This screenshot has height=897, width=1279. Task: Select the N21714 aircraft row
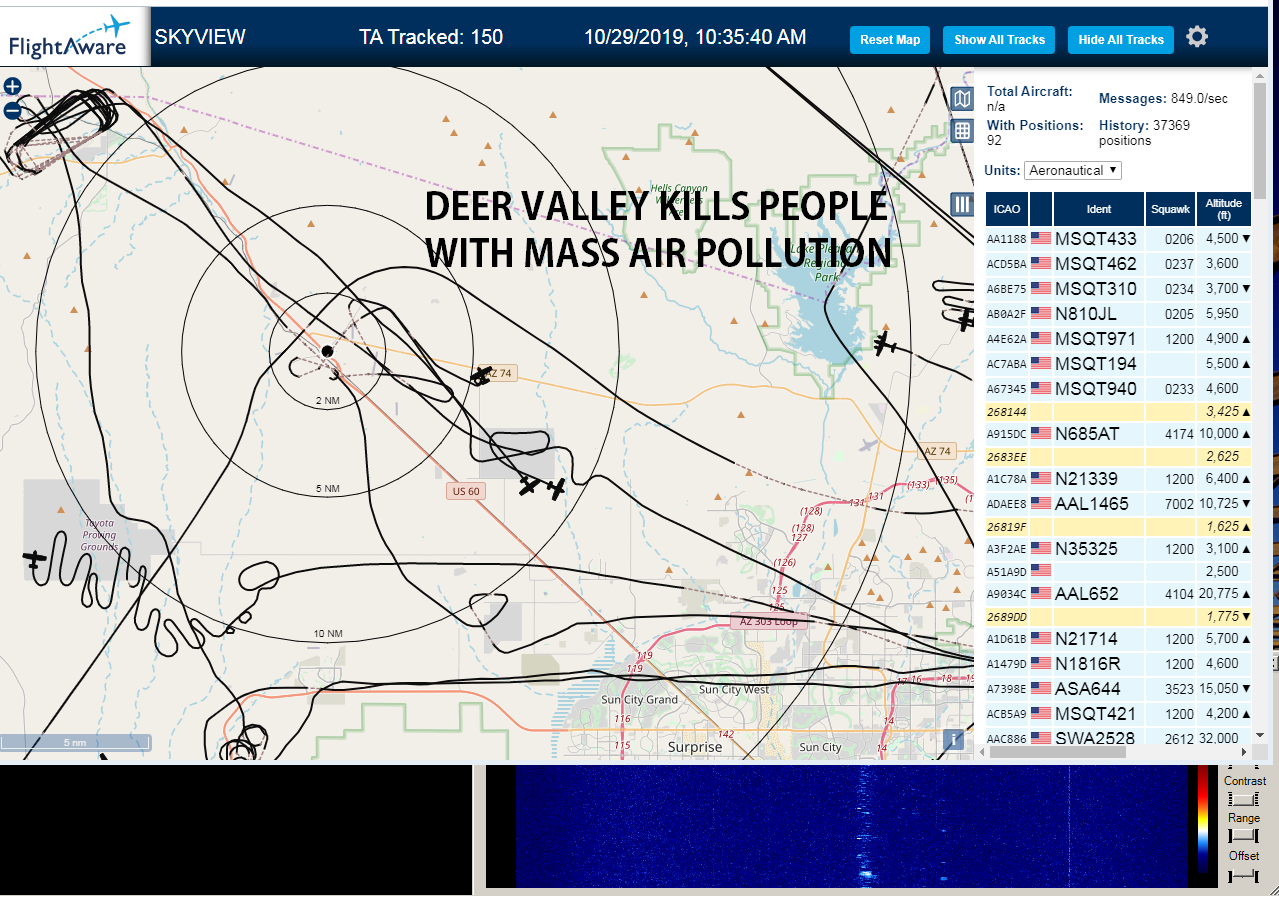coord(1119,639)
